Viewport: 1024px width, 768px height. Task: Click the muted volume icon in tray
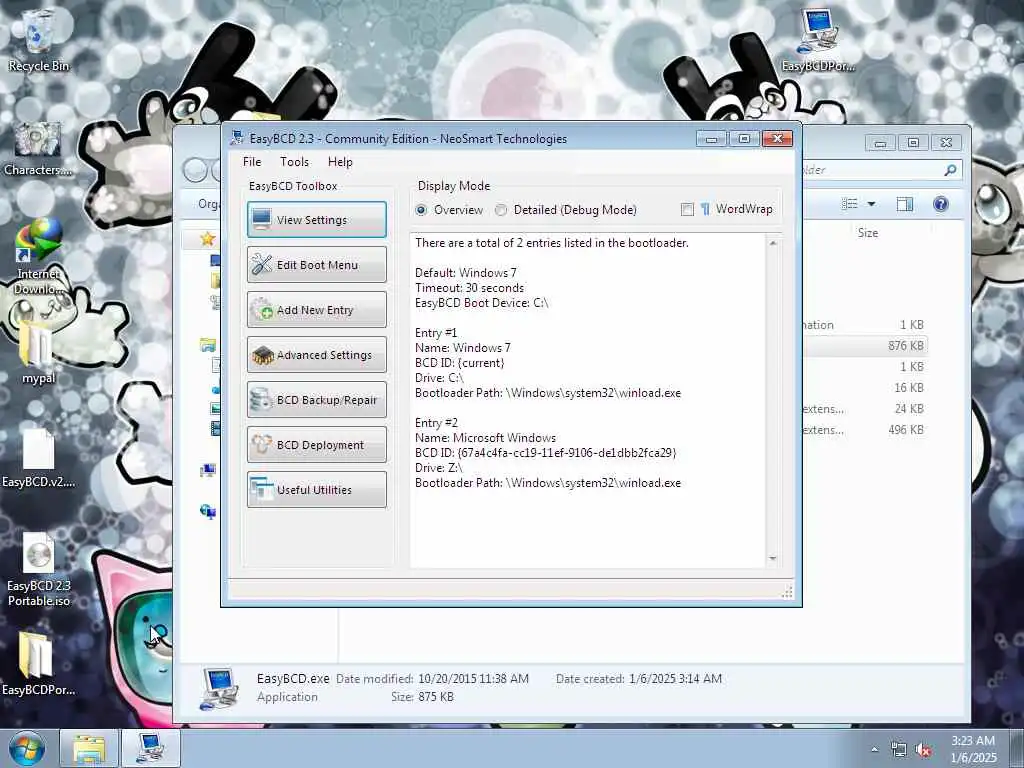coord(923,750)
